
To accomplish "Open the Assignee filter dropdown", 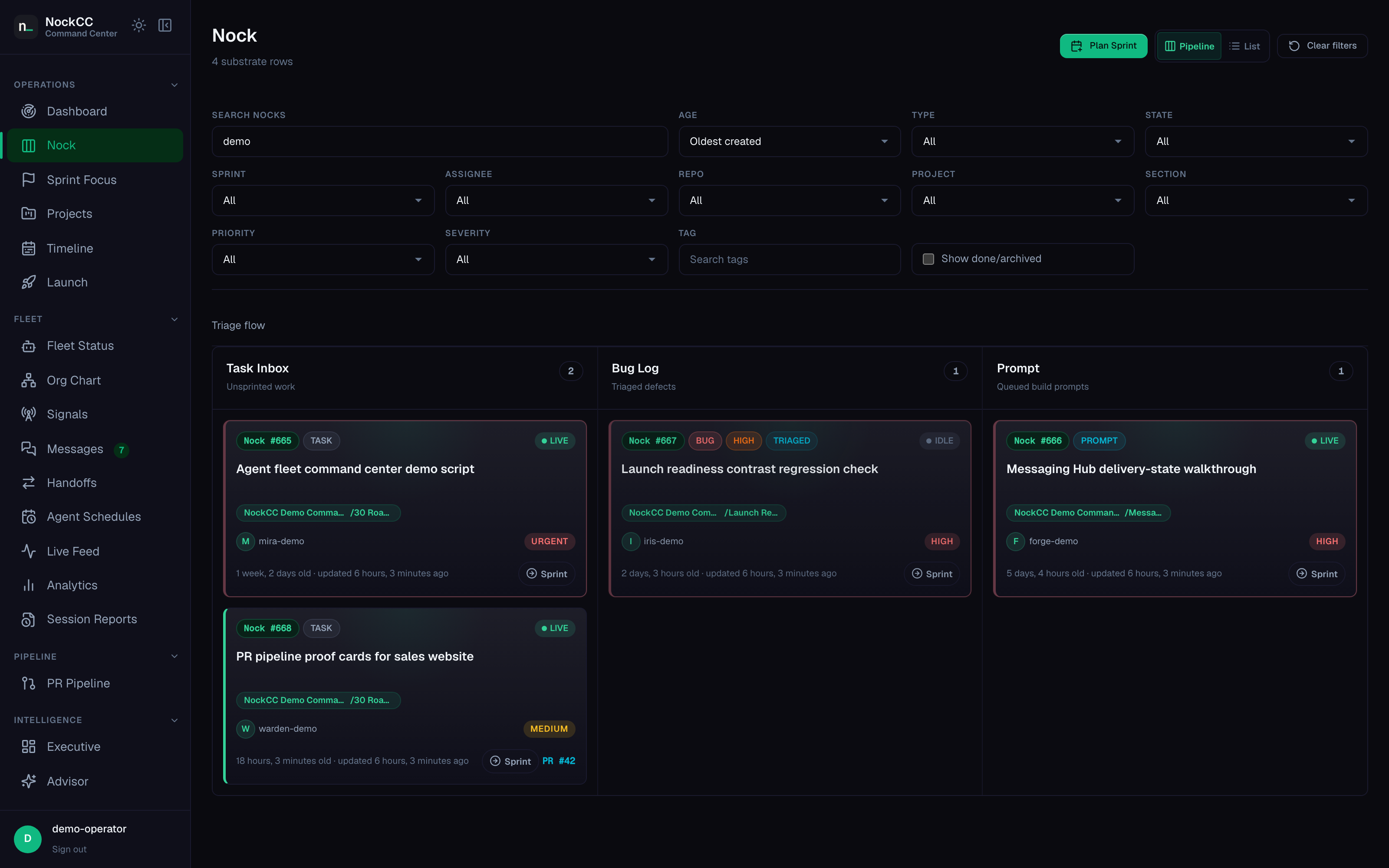I will [x=556, y=201].
